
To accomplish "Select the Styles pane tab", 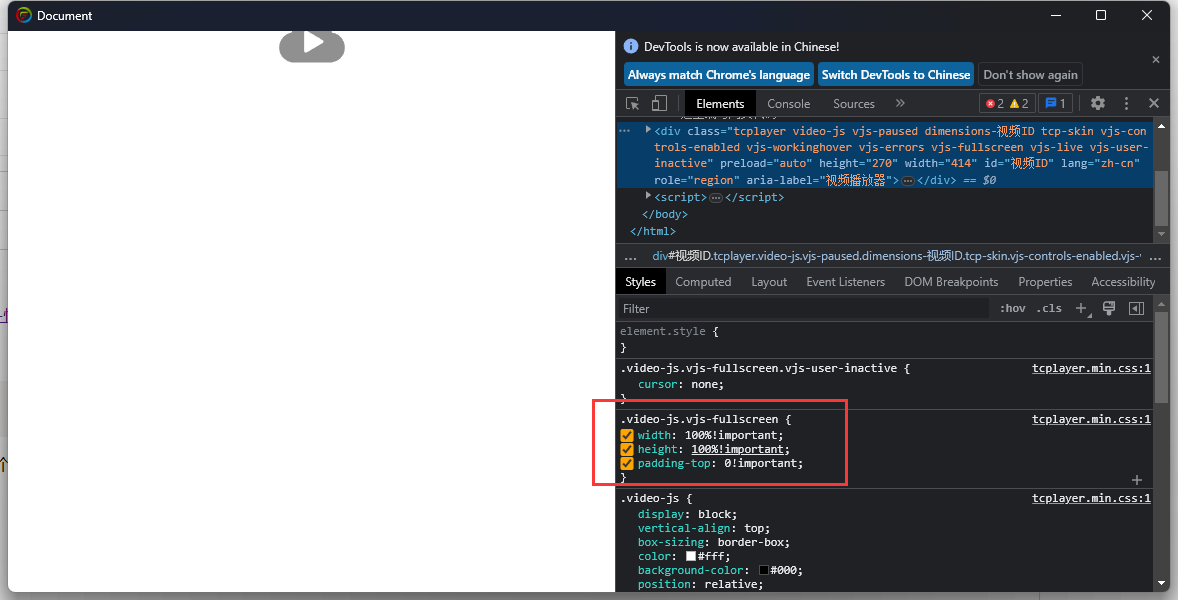I will click(x=640, y=282).
